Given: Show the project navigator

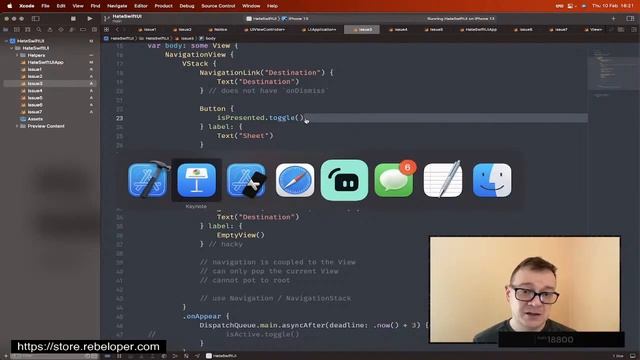Looking at the screenshot, I should pyautogui.click(x=6, y=29).
